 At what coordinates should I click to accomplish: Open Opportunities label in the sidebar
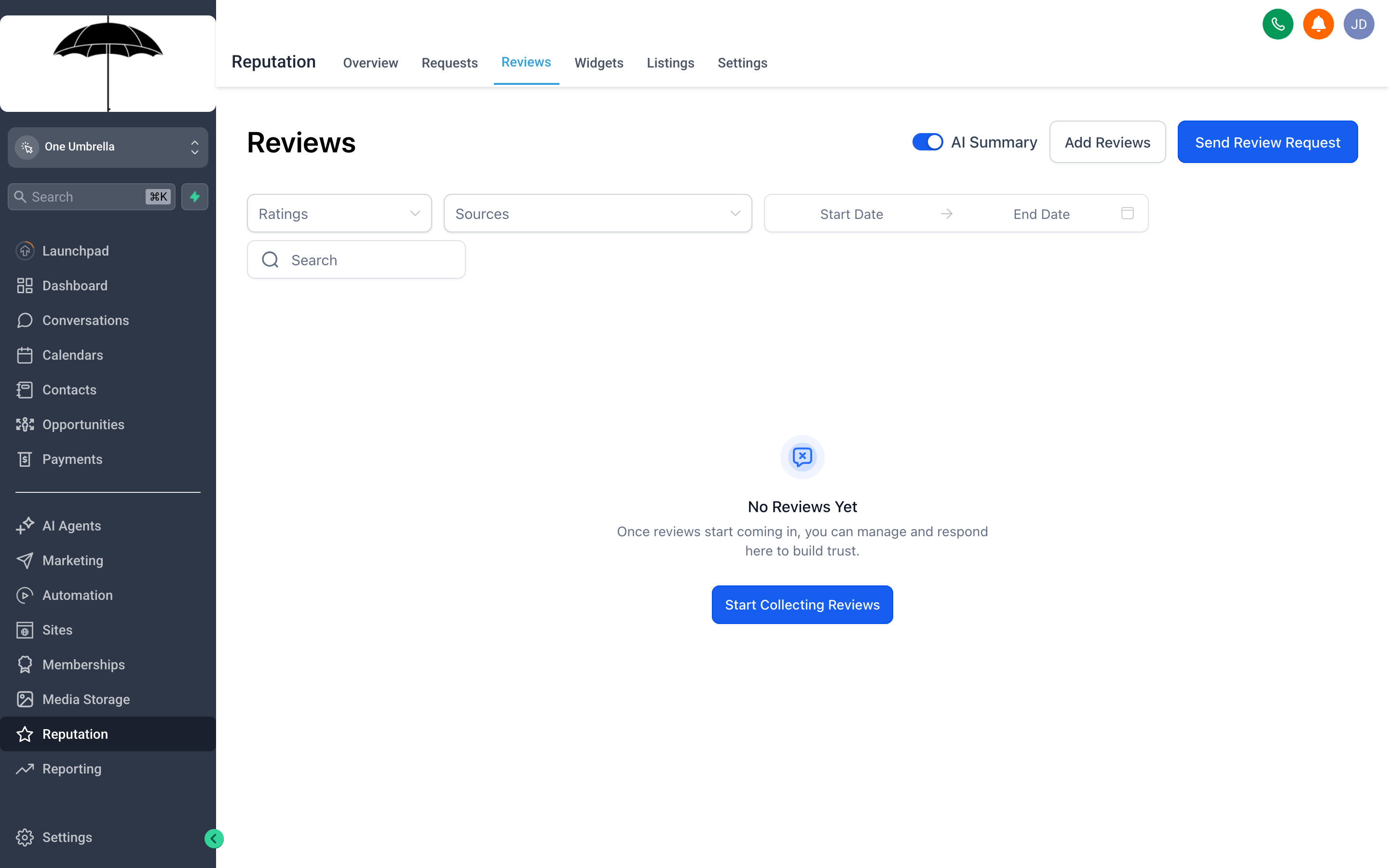[83, 425]
